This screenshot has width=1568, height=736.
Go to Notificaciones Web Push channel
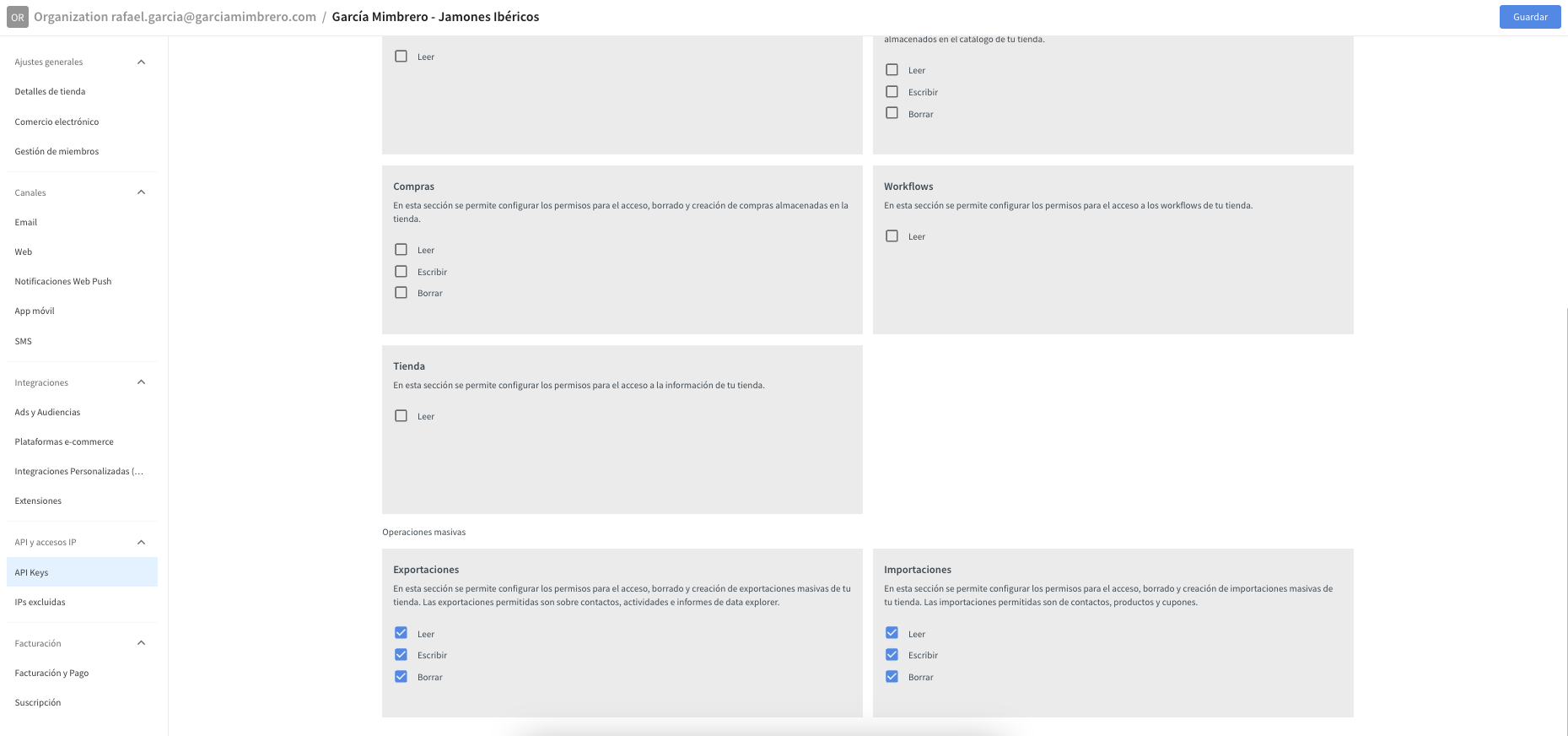click(x=63, y=281)
